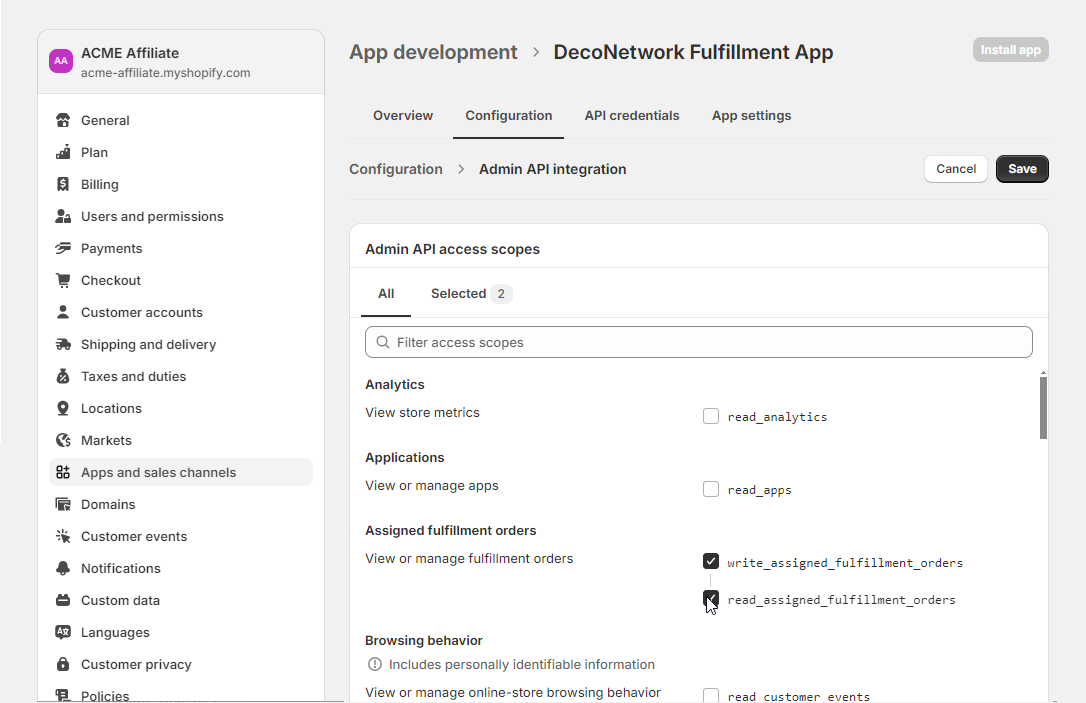Click the Checkout cart icon
This screenshot has height=703, width=1086.
(63, 281)
